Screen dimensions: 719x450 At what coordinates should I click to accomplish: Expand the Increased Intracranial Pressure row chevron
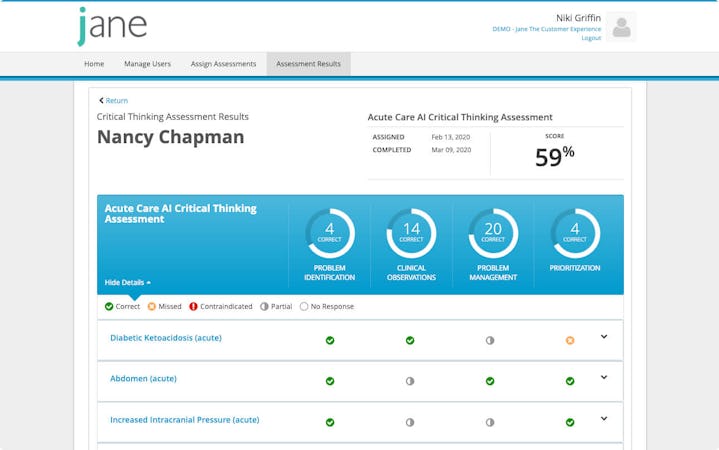(x=604, y=419)
